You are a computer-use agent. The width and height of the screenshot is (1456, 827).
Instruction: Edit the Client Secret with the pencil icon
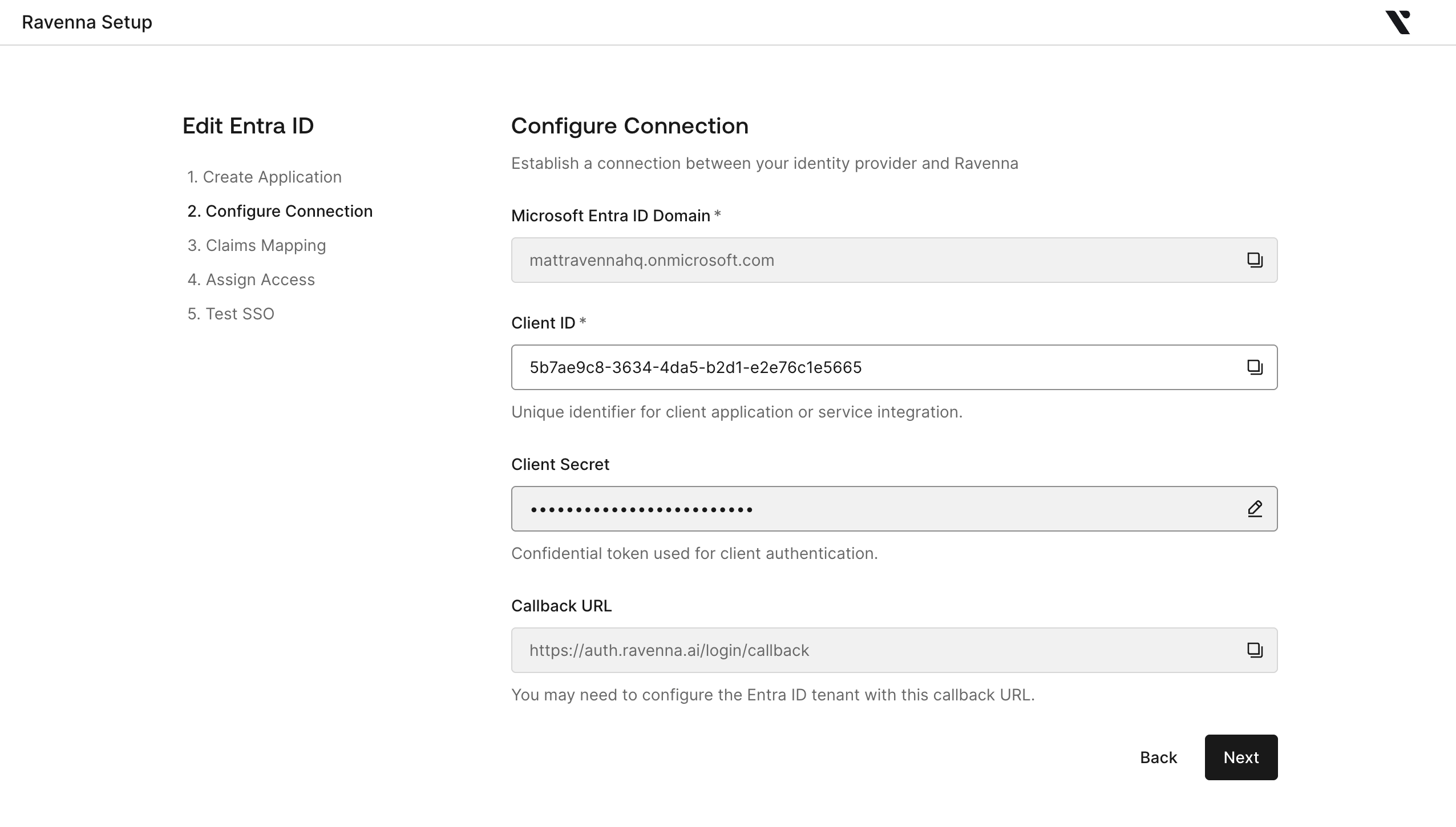click(x=1254, y=509)
